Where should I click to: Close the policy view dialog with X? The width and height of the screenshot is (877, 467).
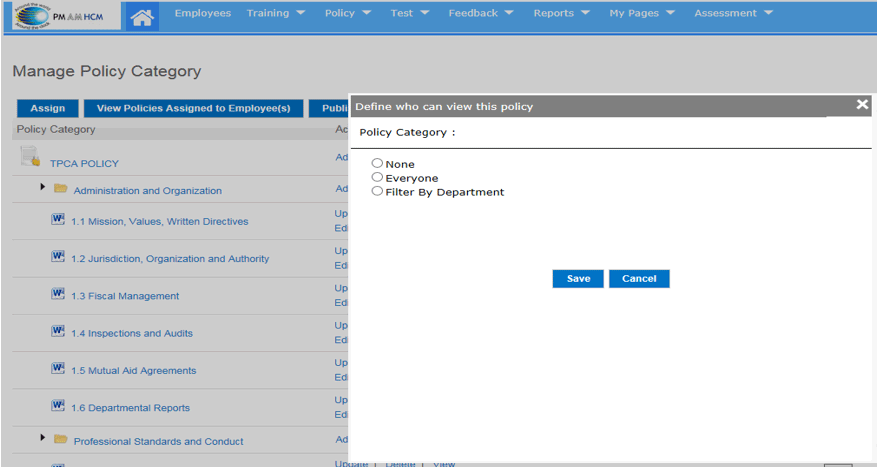pos(862,105)
